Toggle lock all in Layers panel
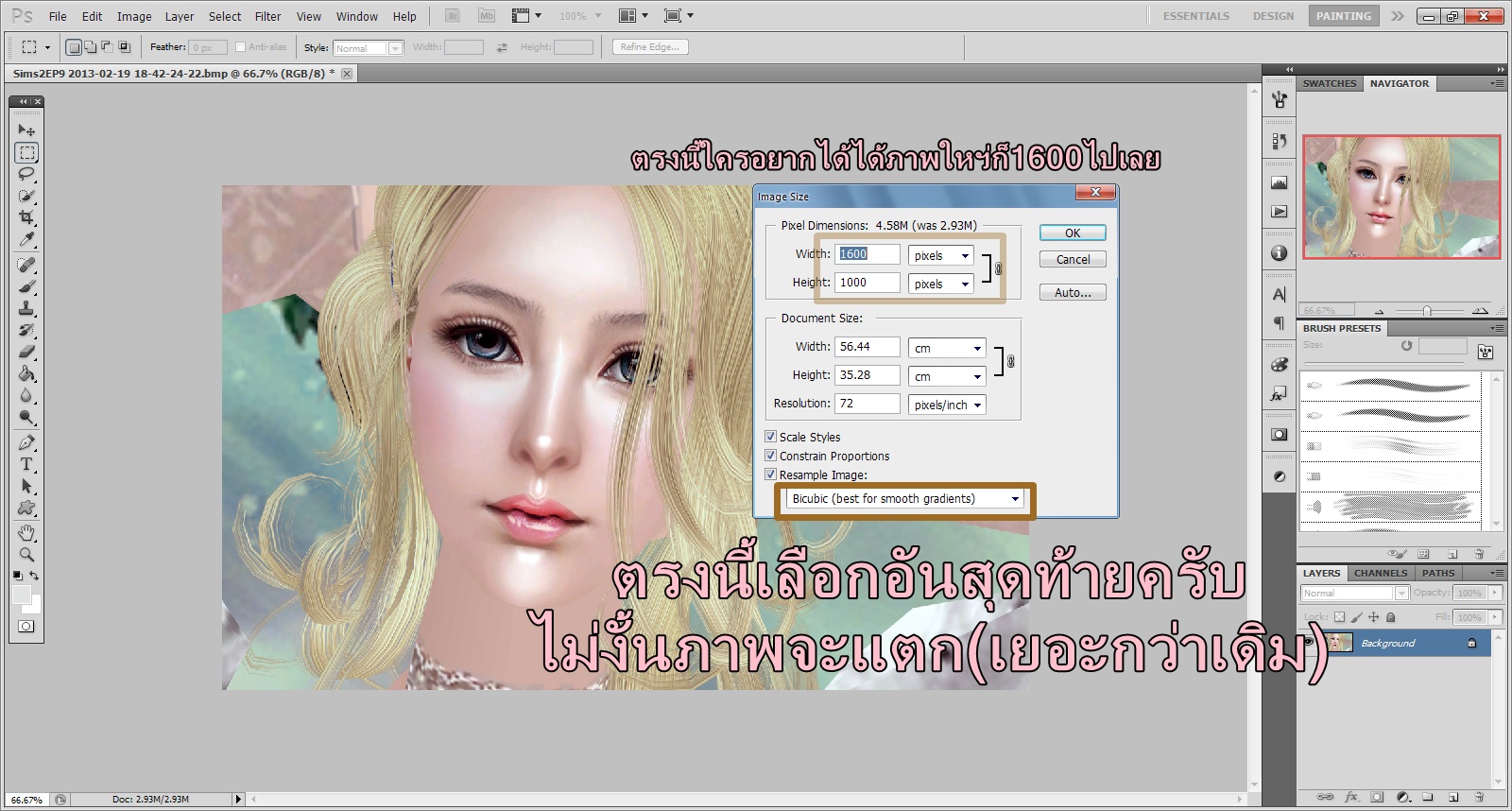This screenshot has width=1512, height=811. [1391, 617]
